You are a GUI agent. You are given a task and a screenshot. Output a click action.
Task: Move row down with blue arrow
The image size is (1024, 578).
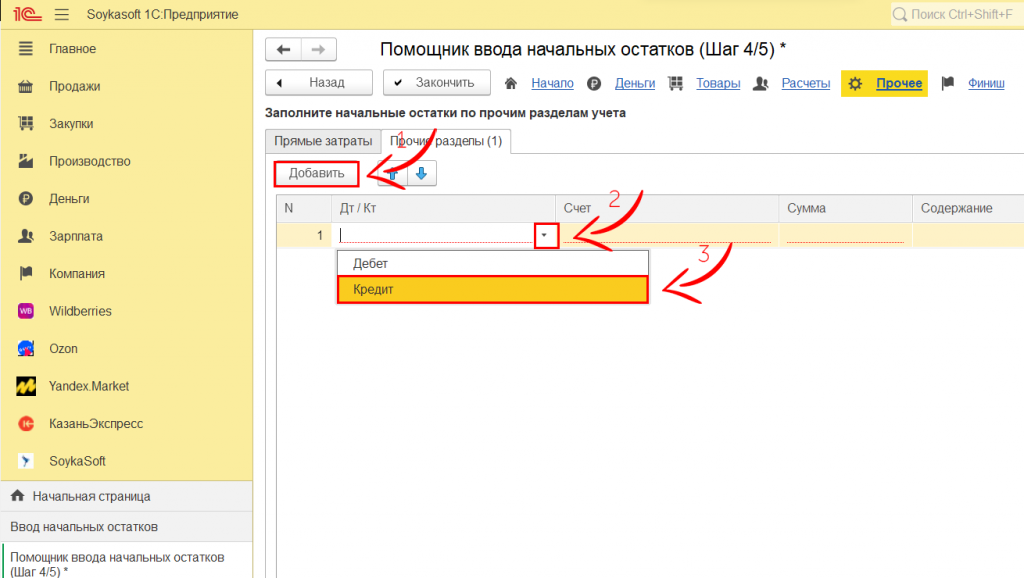pyautogui.click(x=421, y=174)
